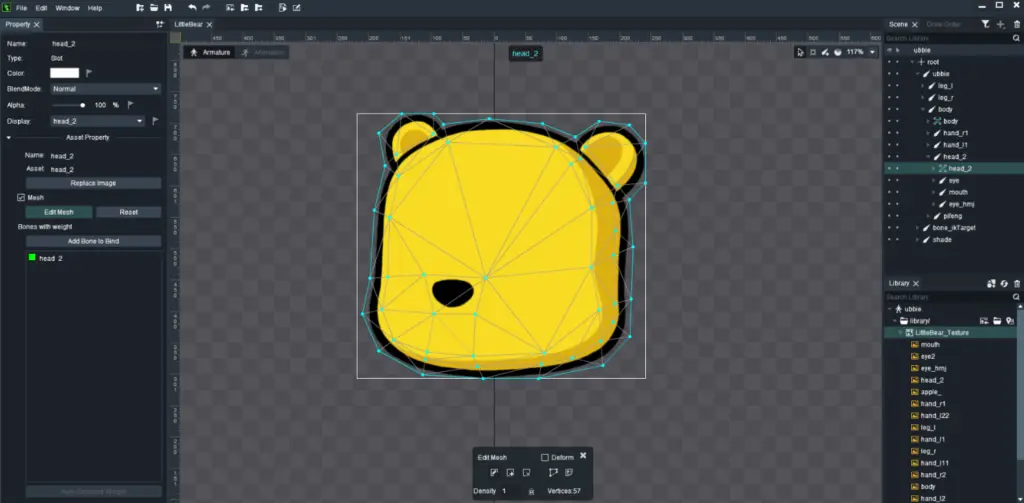The height and width of the screenshot is (503, 1024).
Task: Click the refresh icon in Library panel header
Action: click(1004, 284)
